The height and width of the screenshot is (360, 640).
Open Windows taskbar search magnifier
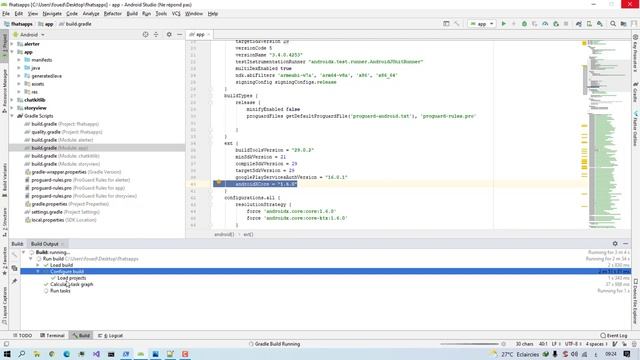(x=22, y=354)
